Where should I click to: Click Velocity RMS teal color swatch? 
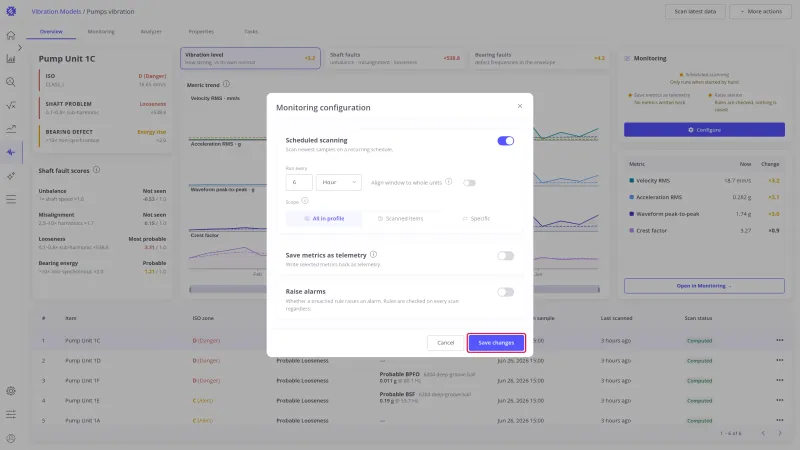tap(632, 181)
